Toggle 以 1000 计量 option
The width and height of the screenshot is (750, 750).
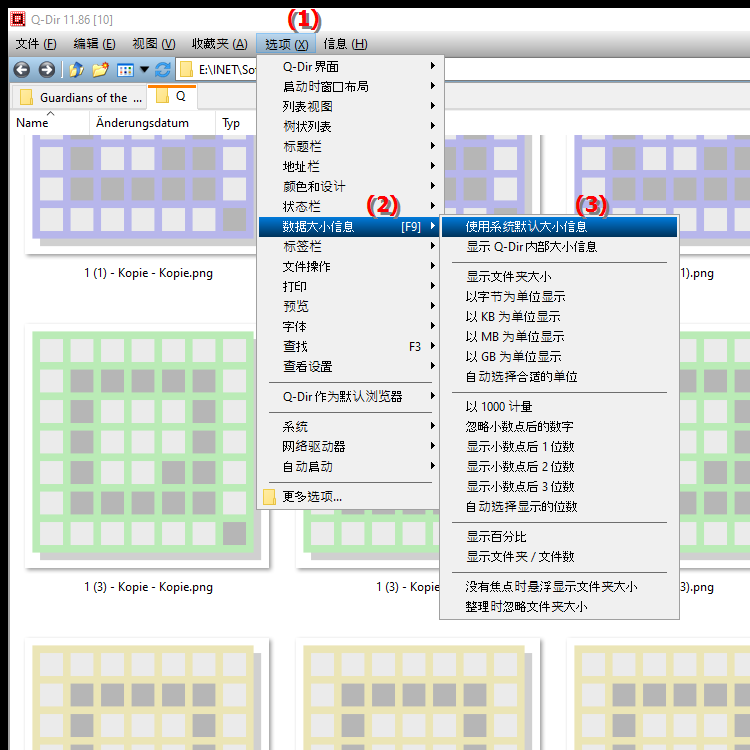coord(559,407)
